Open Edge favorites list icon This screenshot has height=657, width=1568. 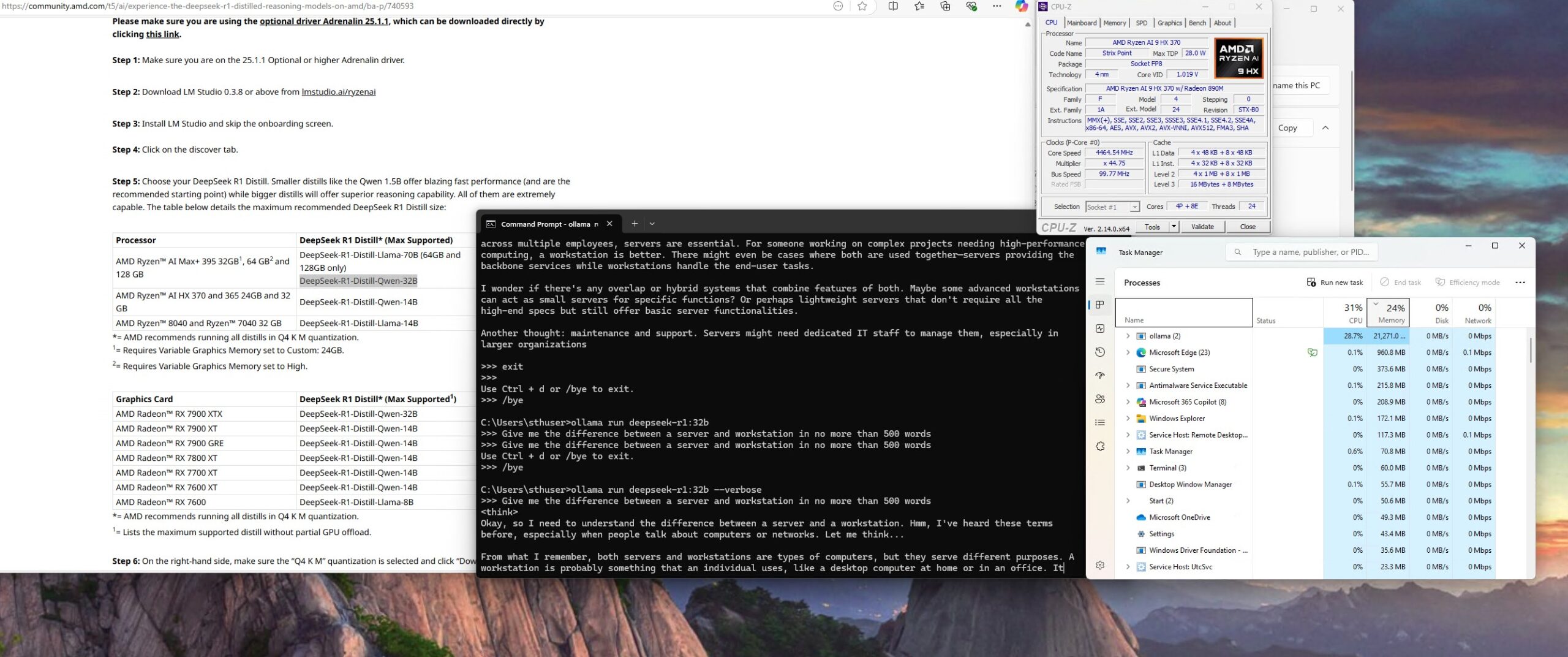pos(919,6)
